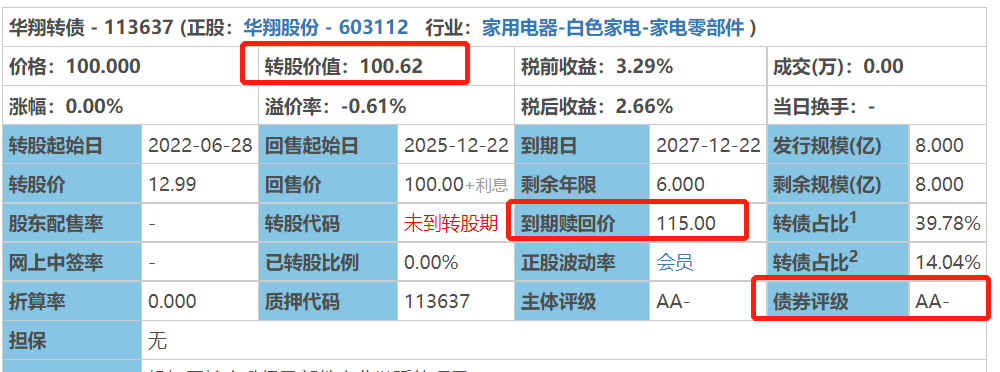Click the 股东配售率 header cell

coord(72,223)
